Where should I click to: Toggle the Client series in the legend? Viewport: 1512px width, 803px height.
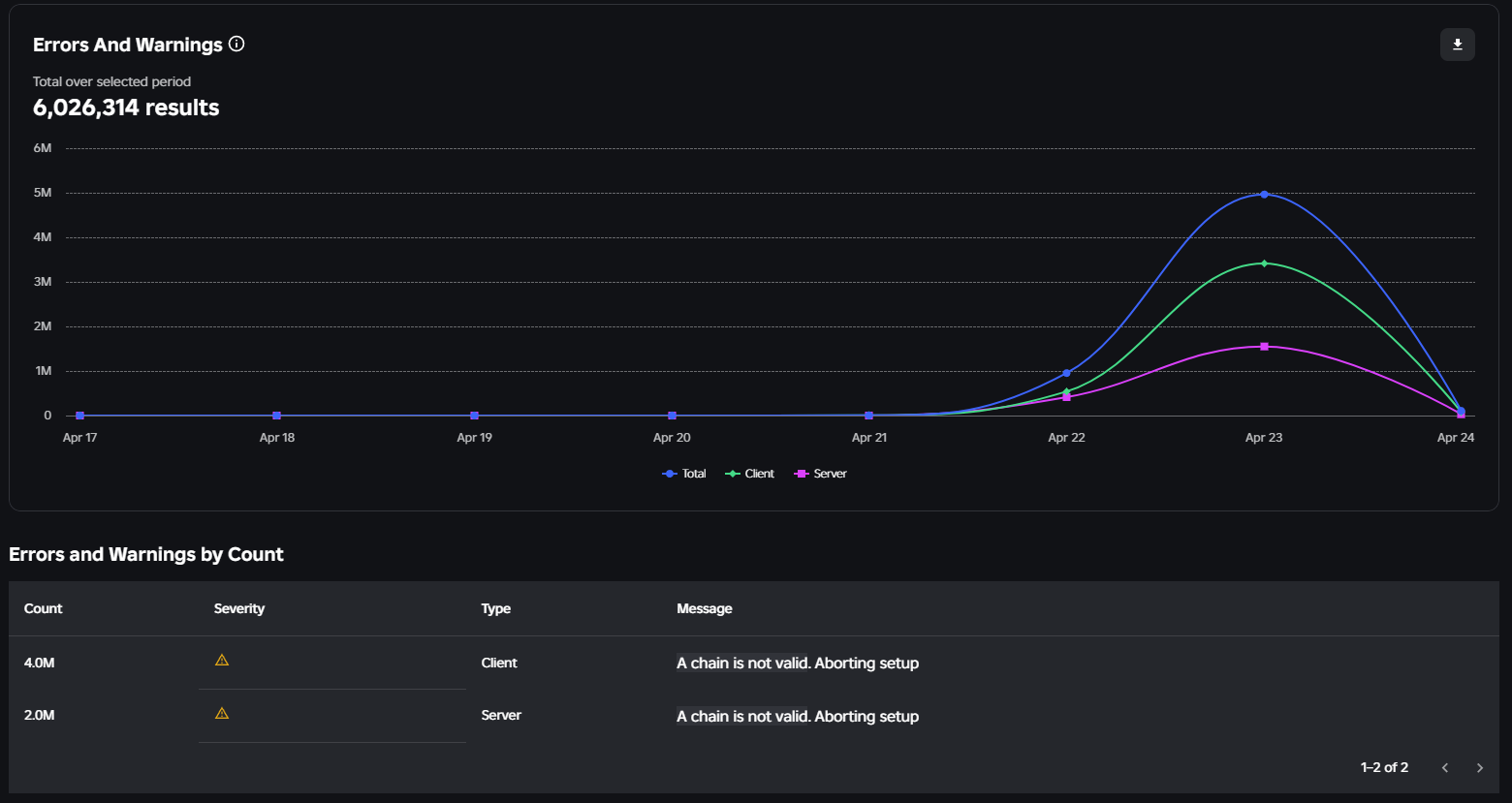[750, 474]
